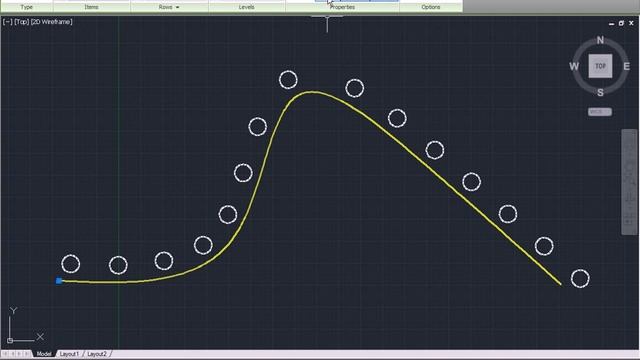Viewport: 640px width, 360px height.
Task: Open the WCS dropdown below the ViewCube
Action: pyautogui.click(x=600, y=111)
